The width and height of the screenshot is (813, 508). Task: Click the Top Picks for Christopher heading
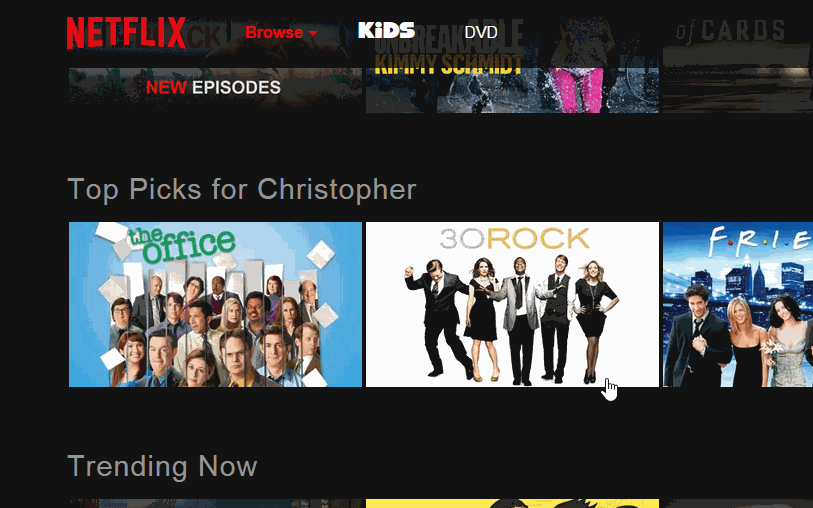[242, 189]
